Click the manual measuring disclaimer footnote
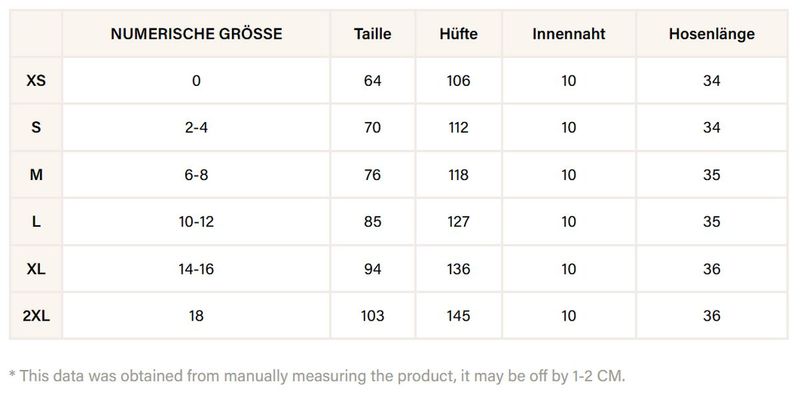This screenshot has height=394, width=800. tap(317, 376)
